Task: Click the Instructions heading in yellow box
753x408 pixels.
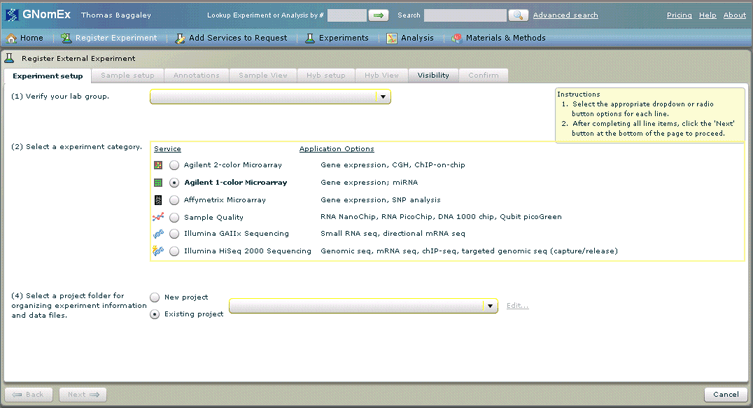Action: click(x=579, y=94)
